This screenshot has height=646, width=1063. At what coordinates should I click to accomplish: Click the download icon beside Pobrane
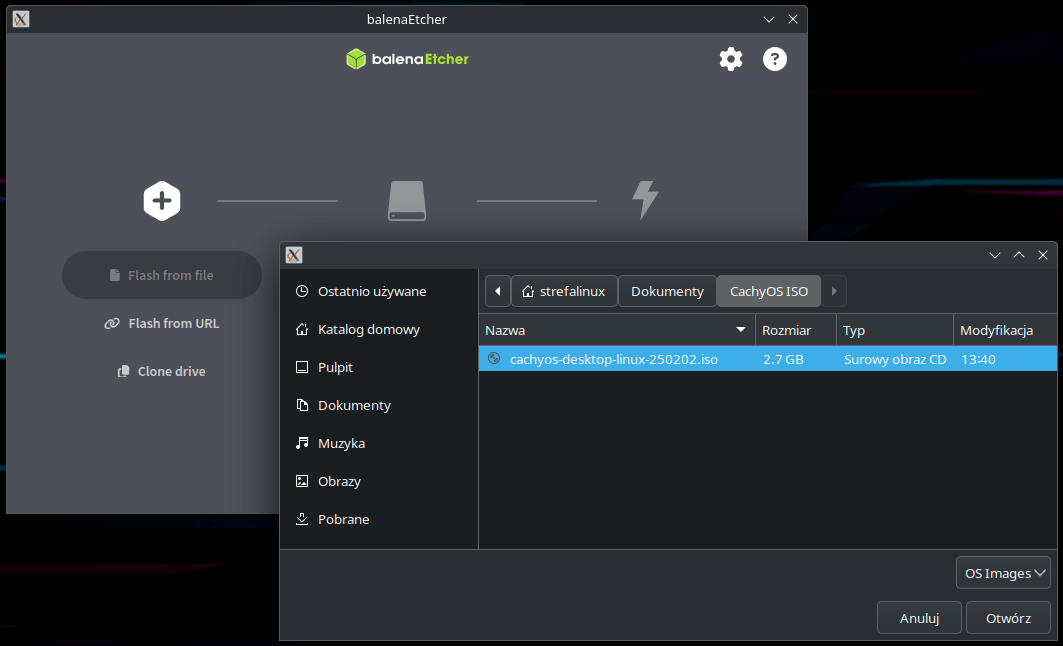click(302, 519)
